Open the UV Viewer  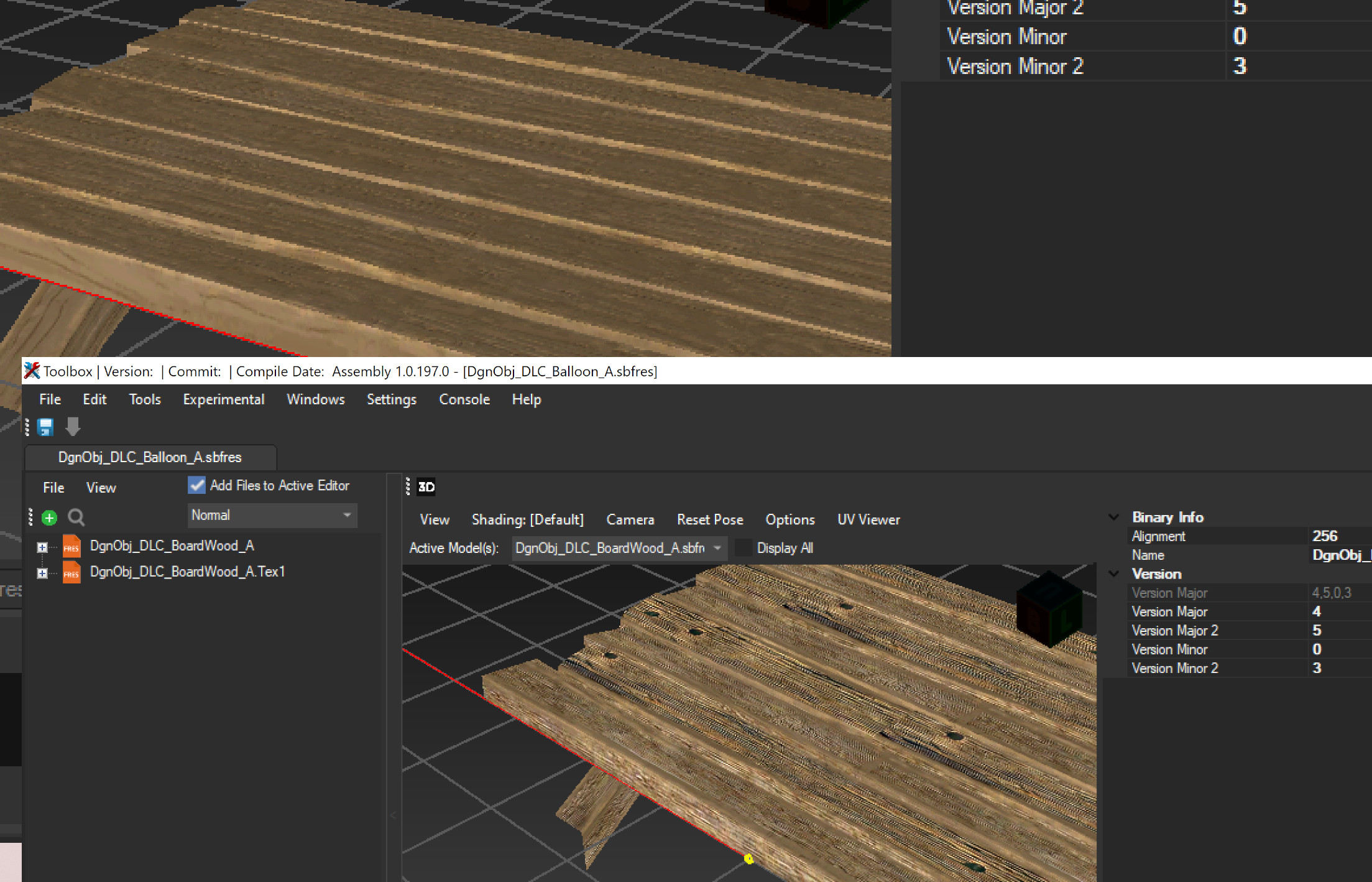868,519
